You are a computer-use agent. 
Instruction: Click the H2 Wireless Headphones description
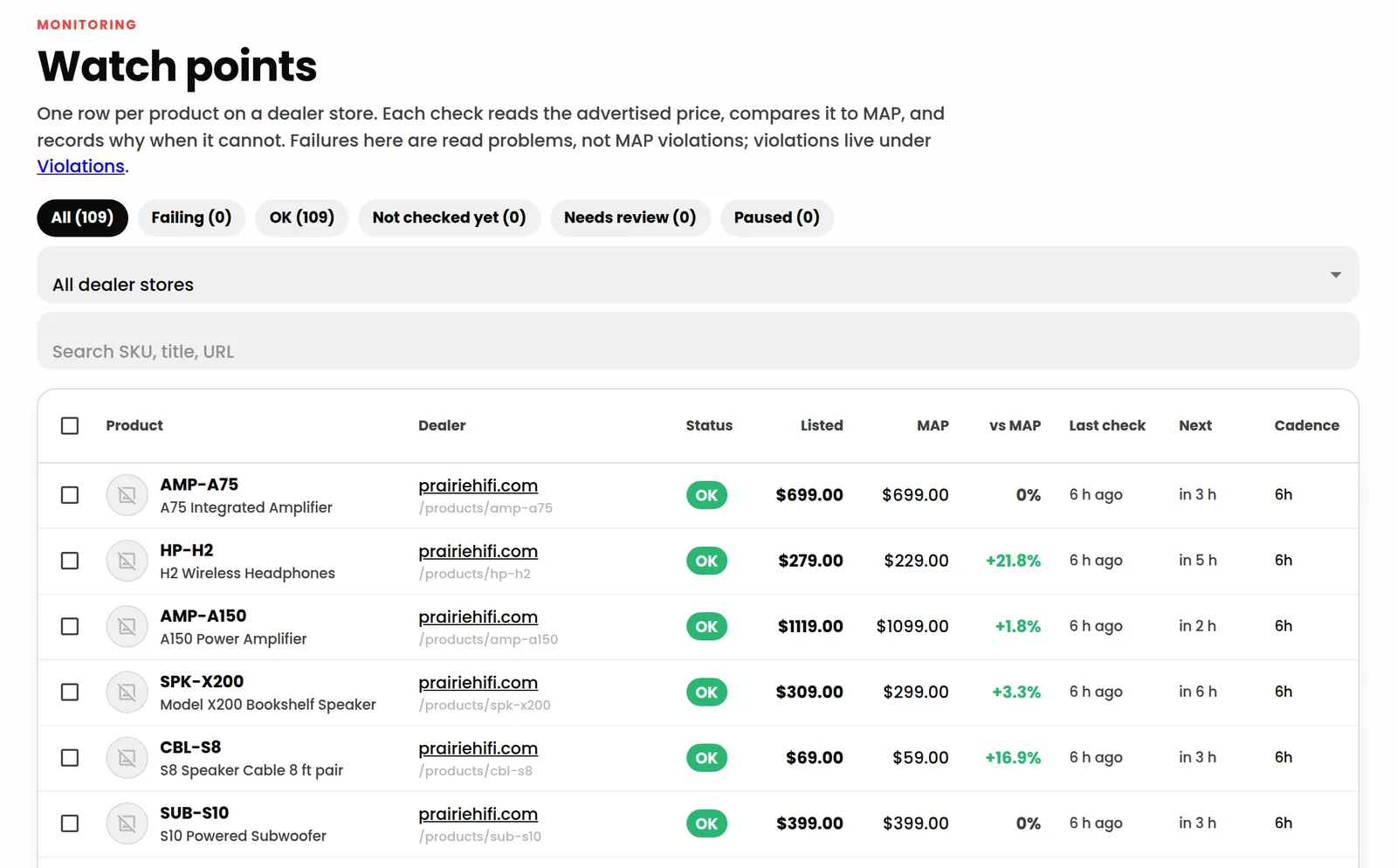tap(247, 574)
